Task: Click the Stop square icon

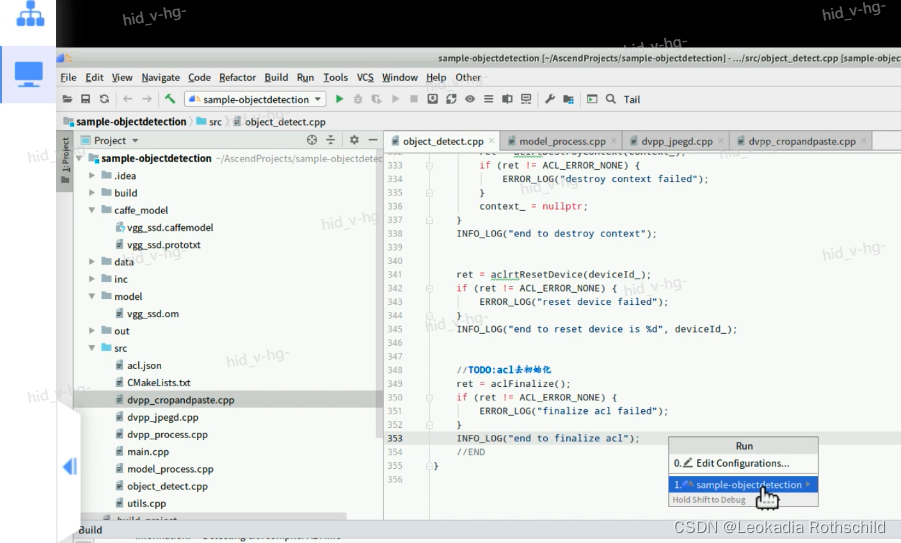Action: click(x=414, y=99)
